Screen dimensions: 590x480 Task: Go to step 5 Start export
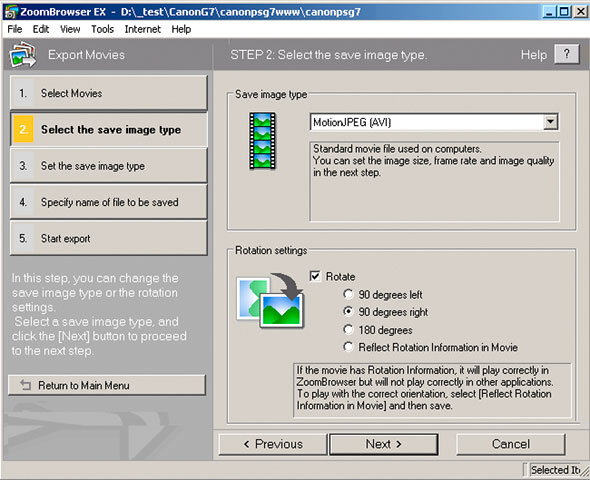(108, 238)
